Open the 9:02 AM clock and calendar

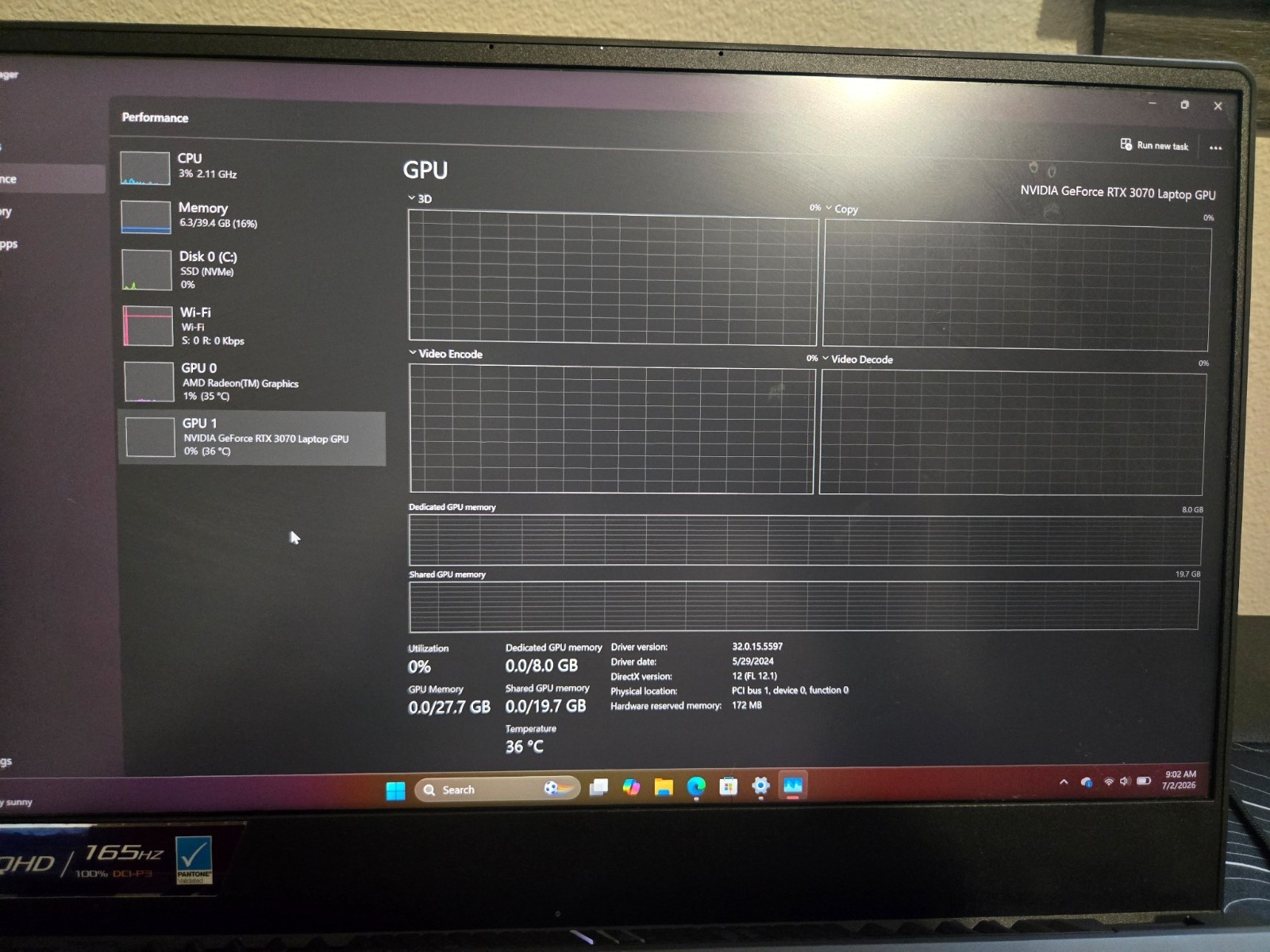tap(1180, 780)
